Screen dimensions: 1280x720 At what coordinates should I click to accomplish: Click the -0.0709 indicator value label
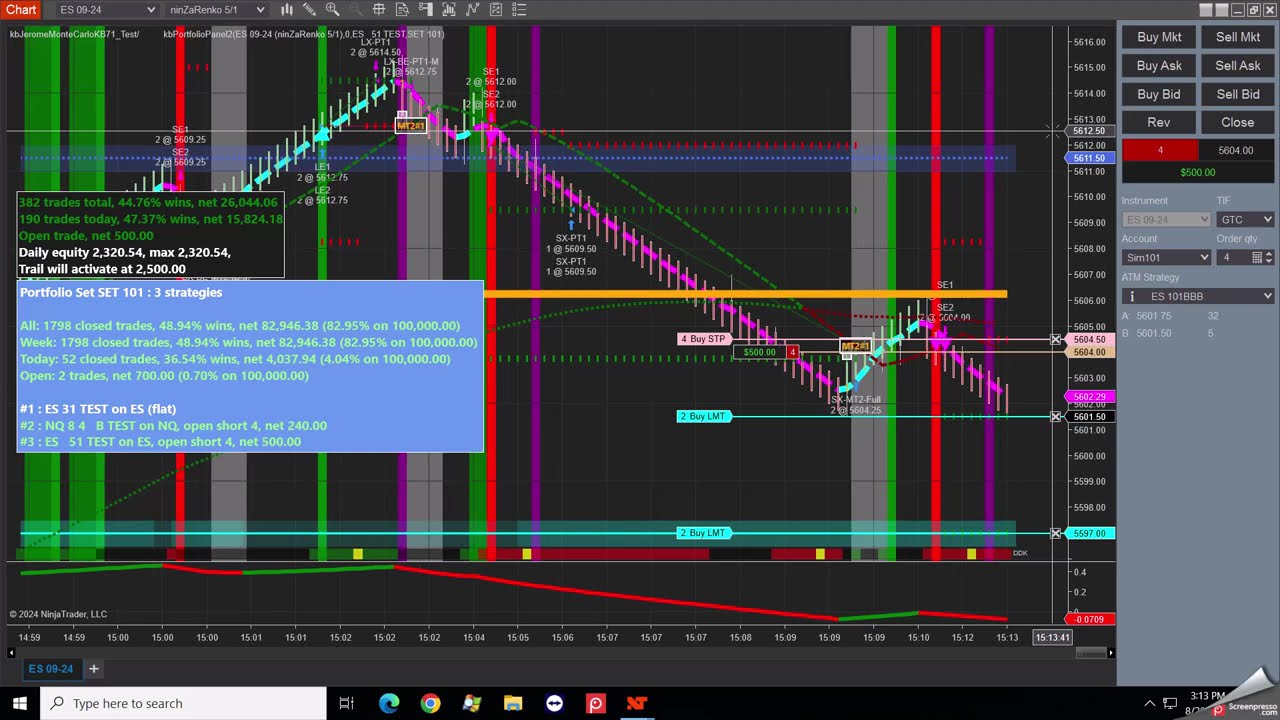pyautogui.click(x=1088, y=619)
